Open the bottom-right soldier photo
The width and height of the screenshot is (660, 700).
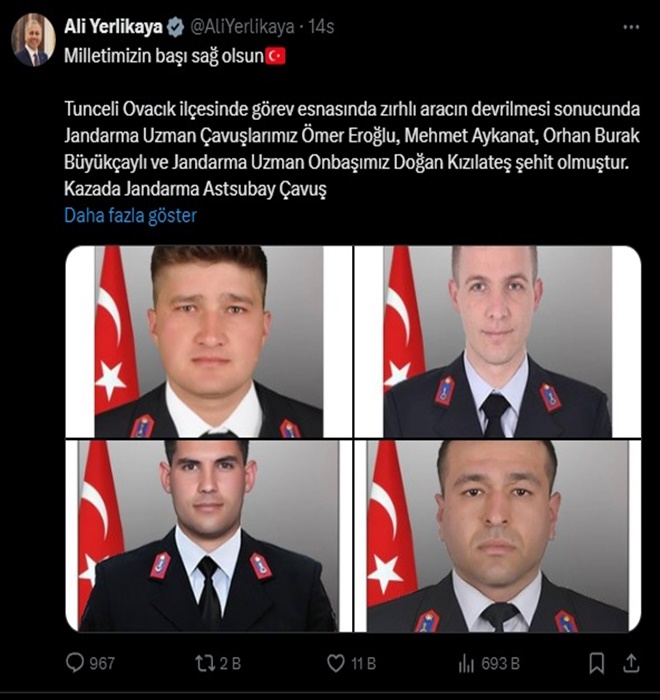click(498, 536)
